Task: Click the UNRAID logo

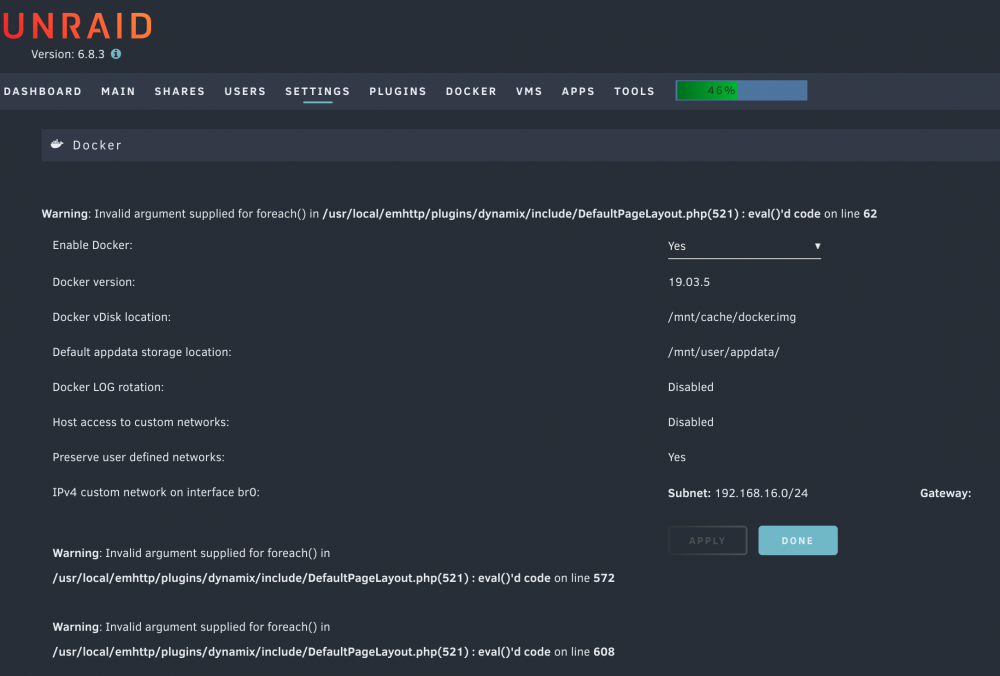Action: 77,26
